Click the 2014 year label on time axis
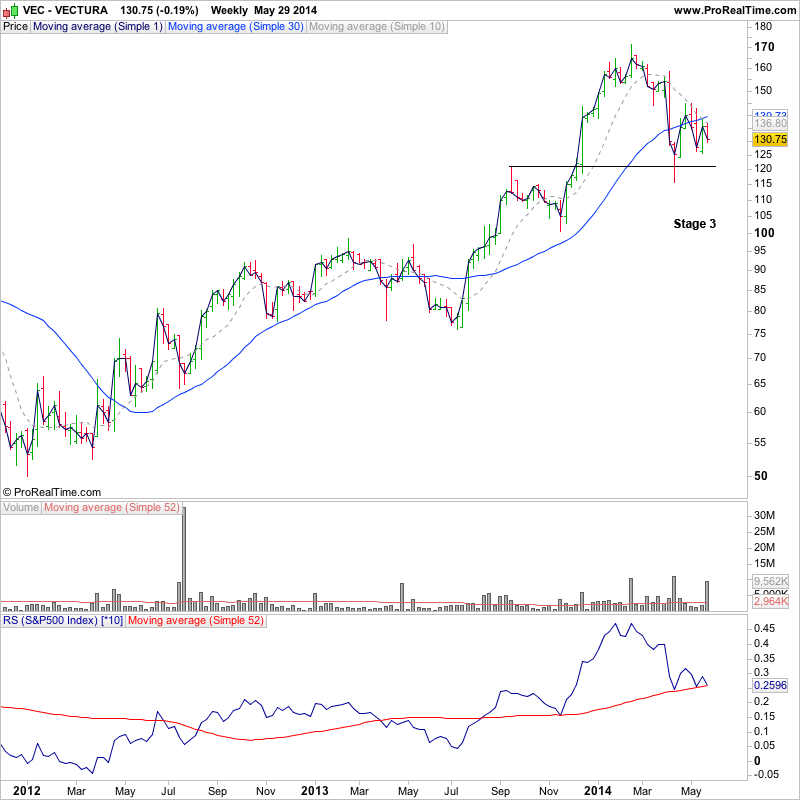The height and width of the screenshot is (800, 800). point(597,791)
